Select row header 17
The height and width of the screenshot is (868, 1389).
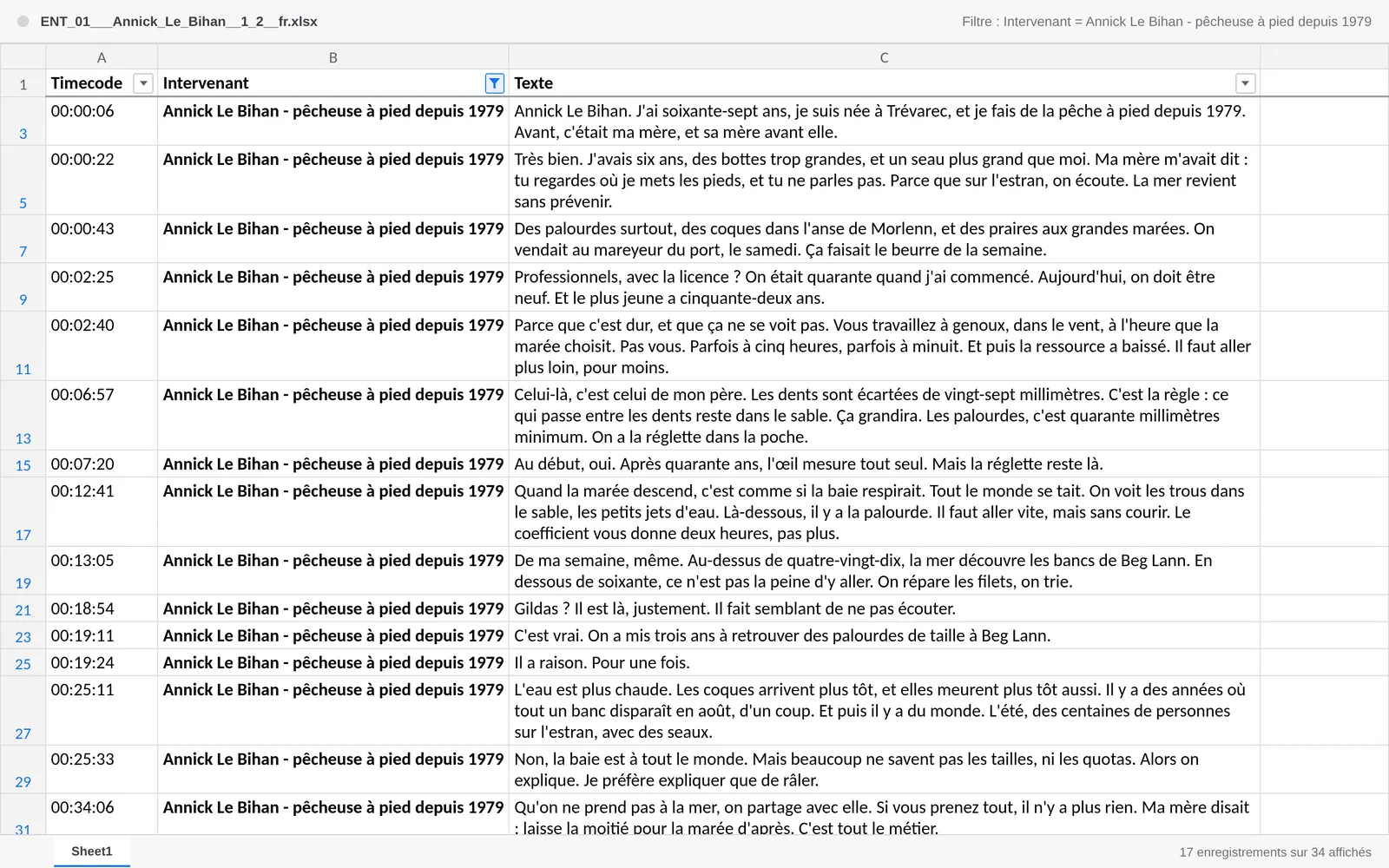click(23, 512)
